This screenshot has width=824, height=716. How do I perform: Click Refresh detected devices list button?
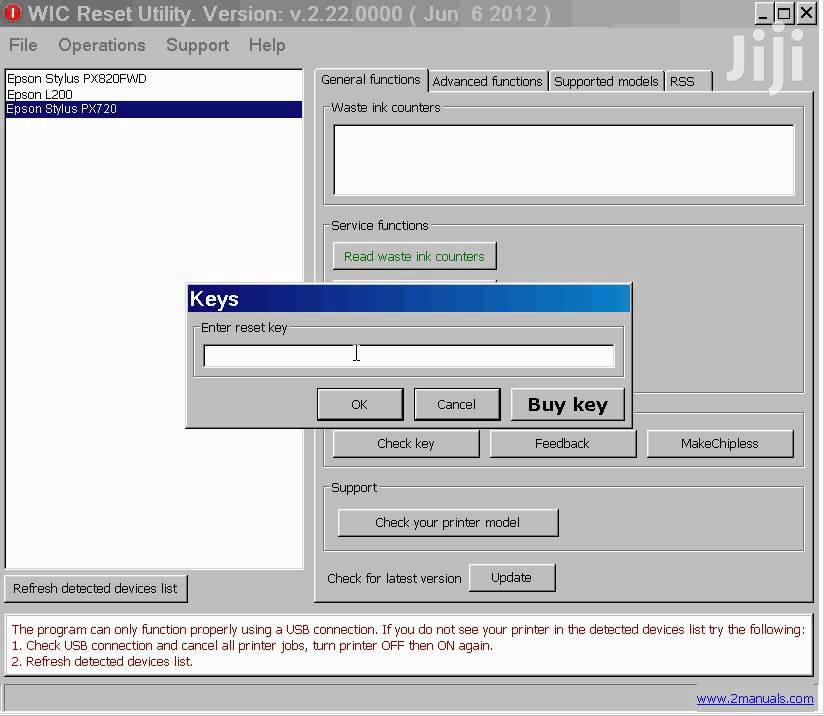[x=95, y=588]
